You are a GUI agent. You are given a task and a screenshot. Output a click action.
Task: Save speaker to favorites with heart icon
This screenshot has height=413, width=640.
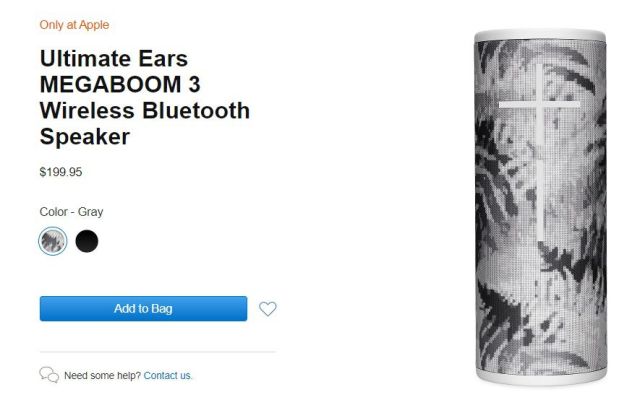pyautogui.click(x=268, y=309)
